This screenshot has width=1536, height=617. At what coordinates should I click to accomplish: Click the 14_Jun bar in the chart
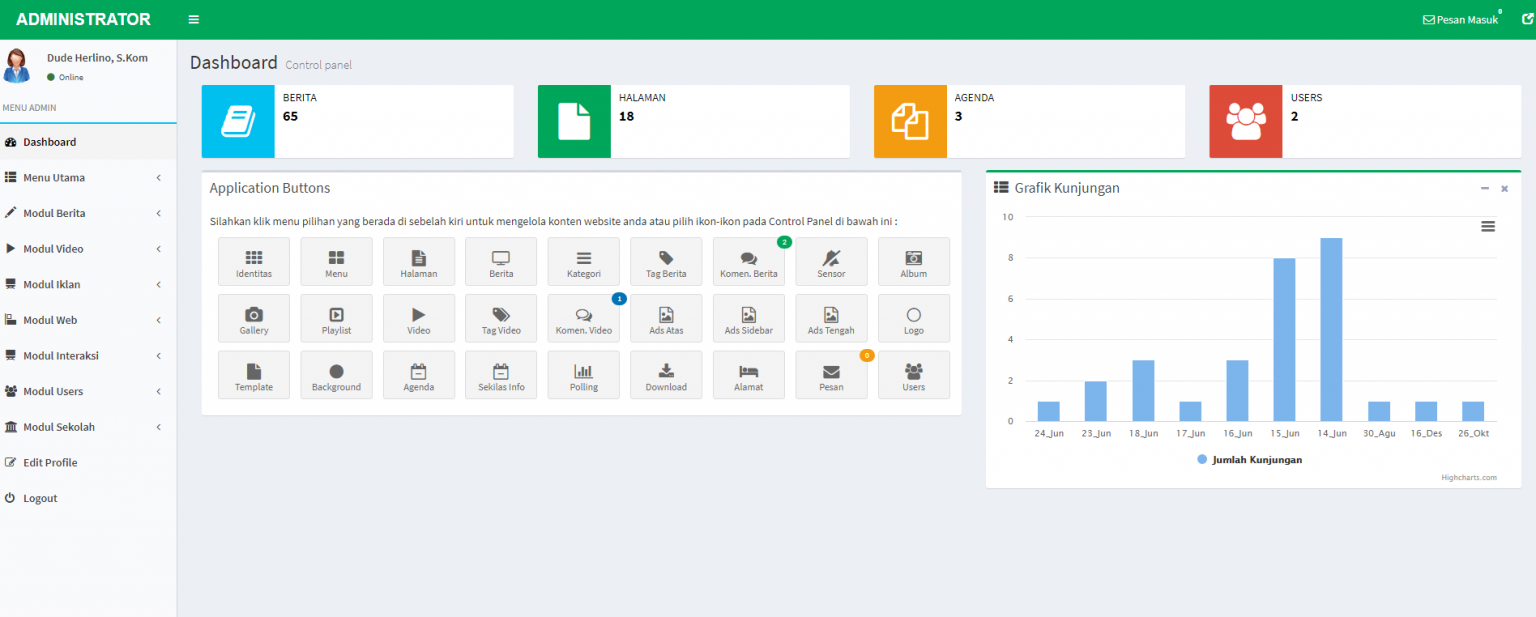1331,330
